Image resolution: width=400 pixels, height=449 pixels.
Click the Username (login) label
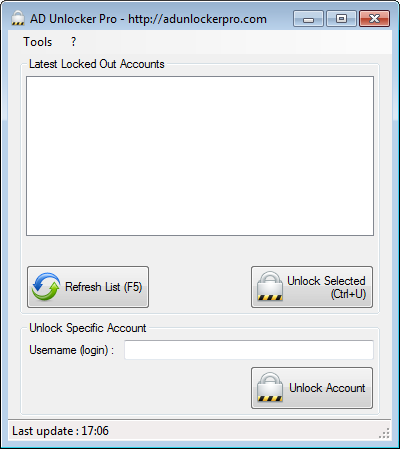(71, 350)
